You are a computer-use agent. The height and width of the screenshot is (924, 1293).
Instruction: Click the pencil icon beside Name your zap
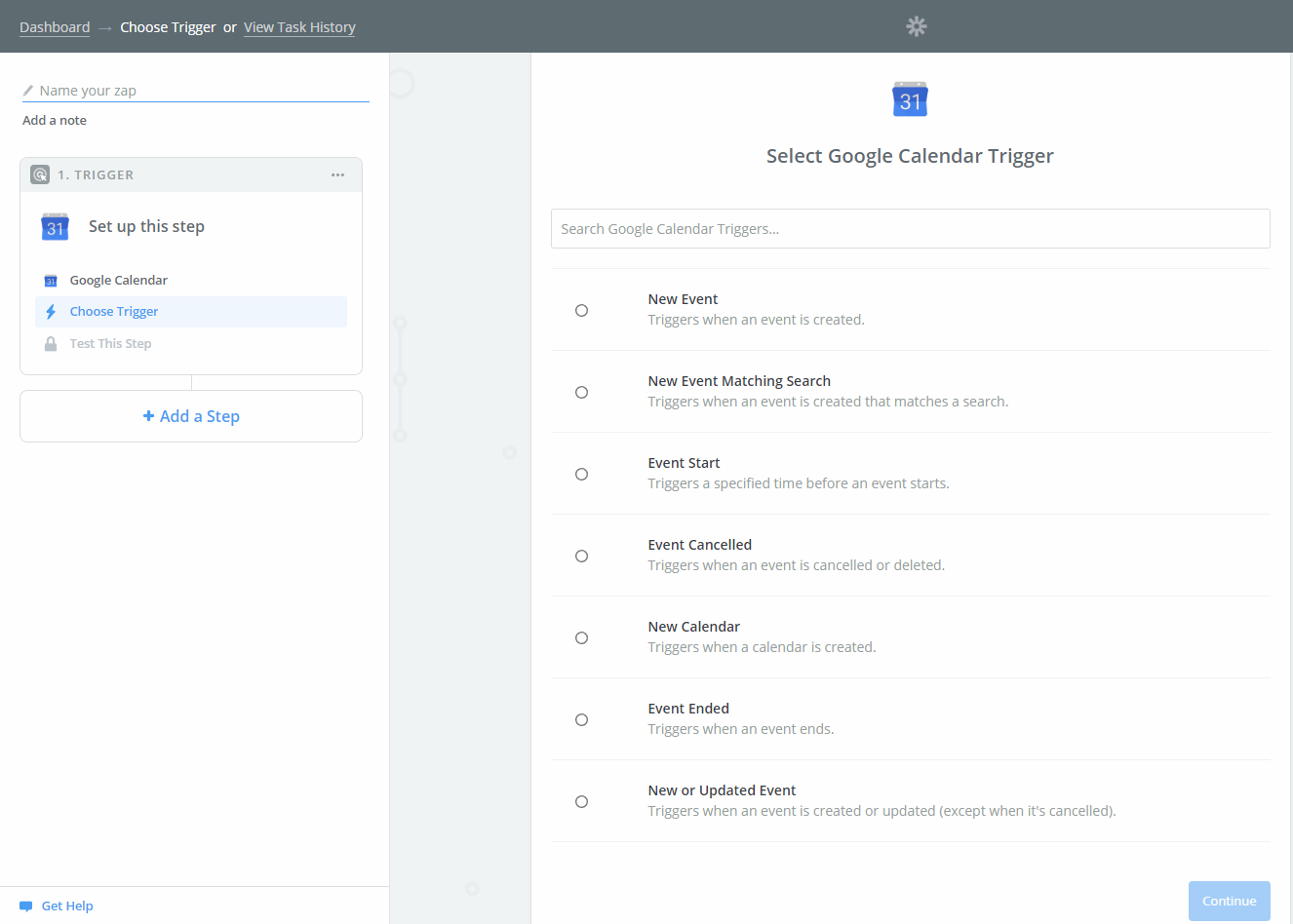28,91
